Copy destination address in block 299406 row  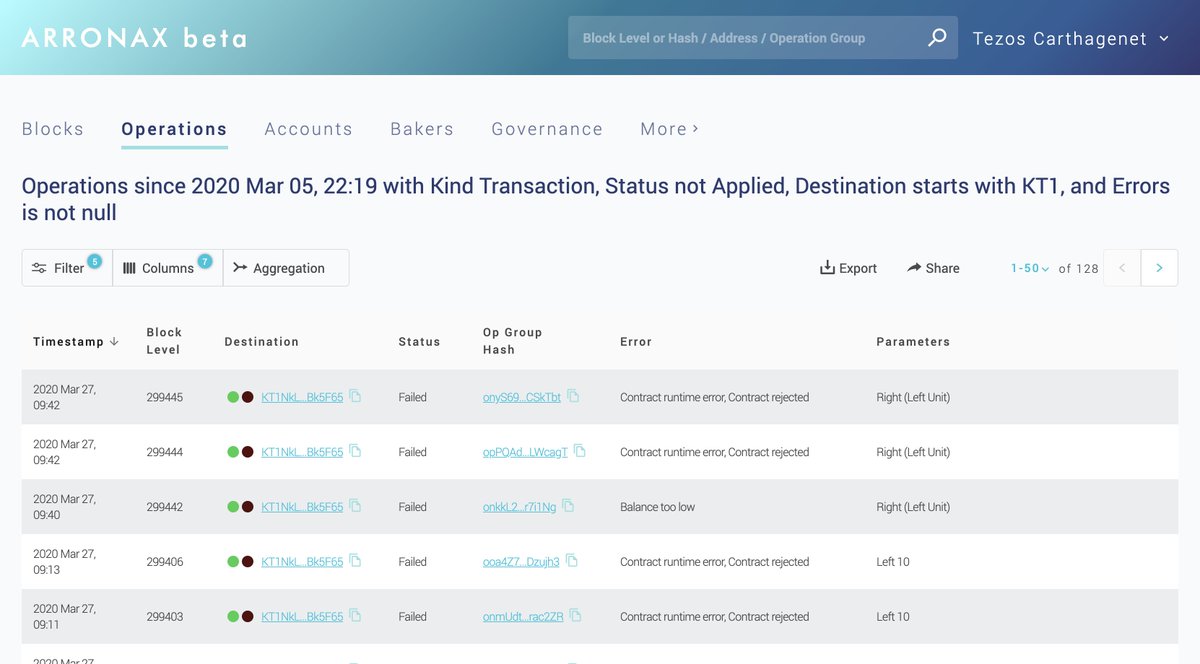pos(355,561)
